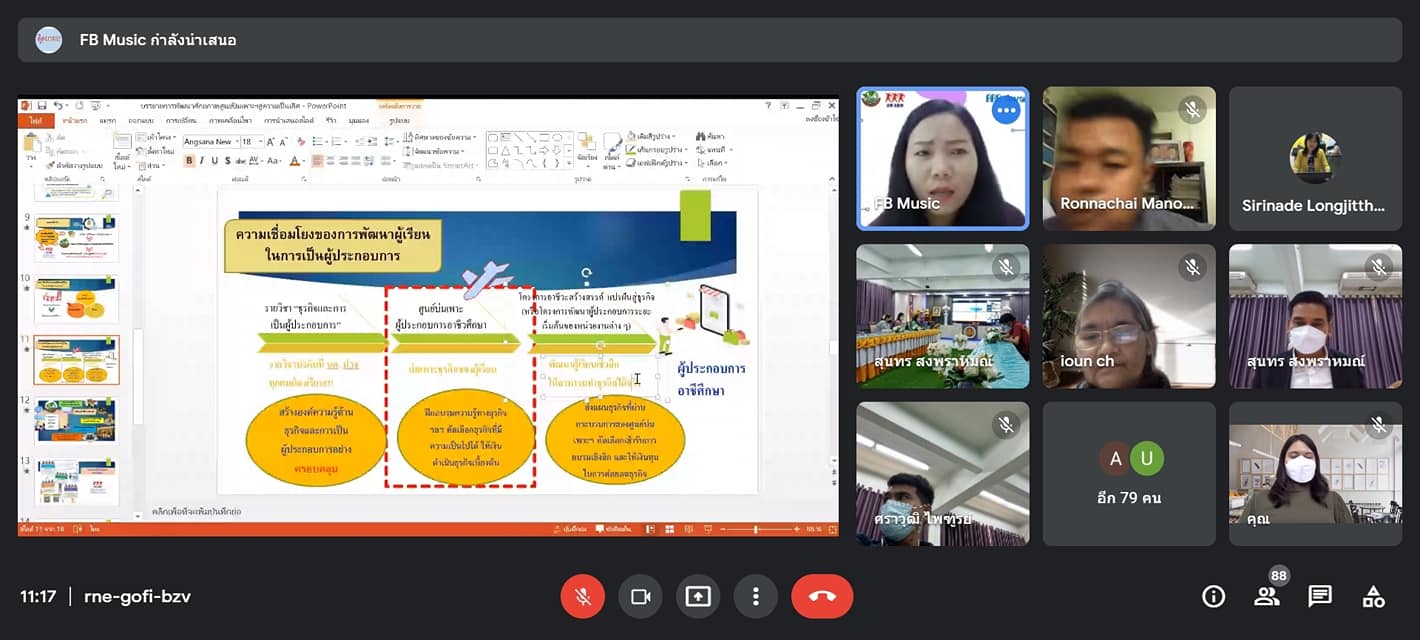
Task: Click the Save icon in PowerPoint title bar
Action: point(41,105)
